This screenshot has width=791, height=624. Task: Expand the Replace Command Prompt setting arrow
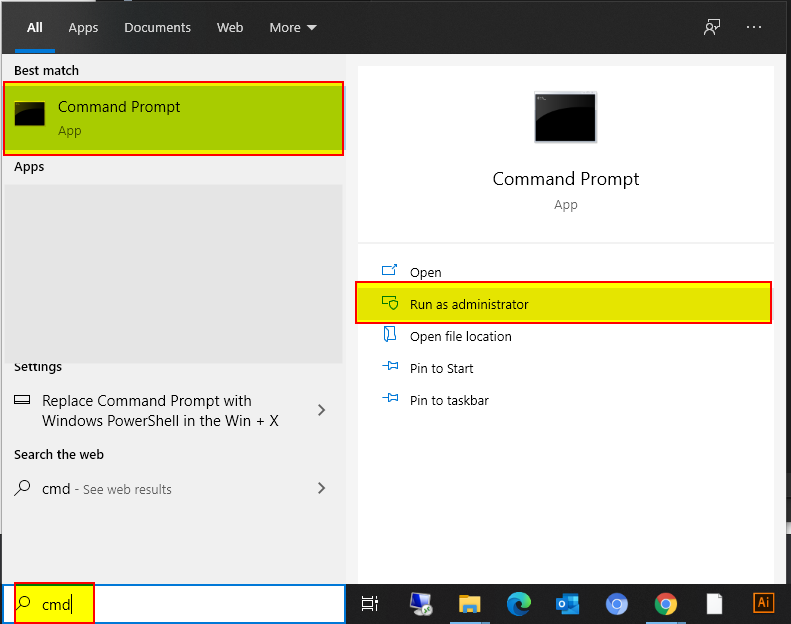tap(321, 410)
